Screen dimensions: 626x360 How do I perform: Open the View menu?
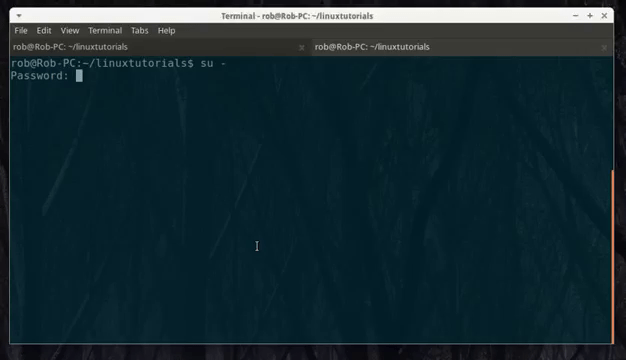tap(70, 31)
